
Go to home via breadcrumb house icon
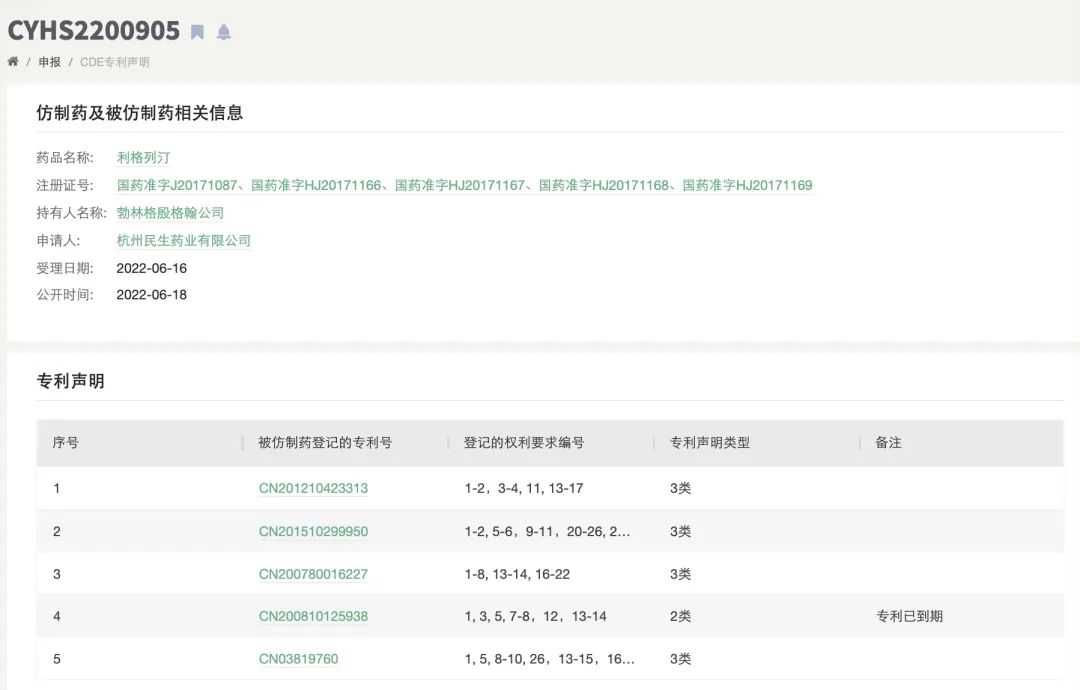pyautogui.click(x=13, y=62)
